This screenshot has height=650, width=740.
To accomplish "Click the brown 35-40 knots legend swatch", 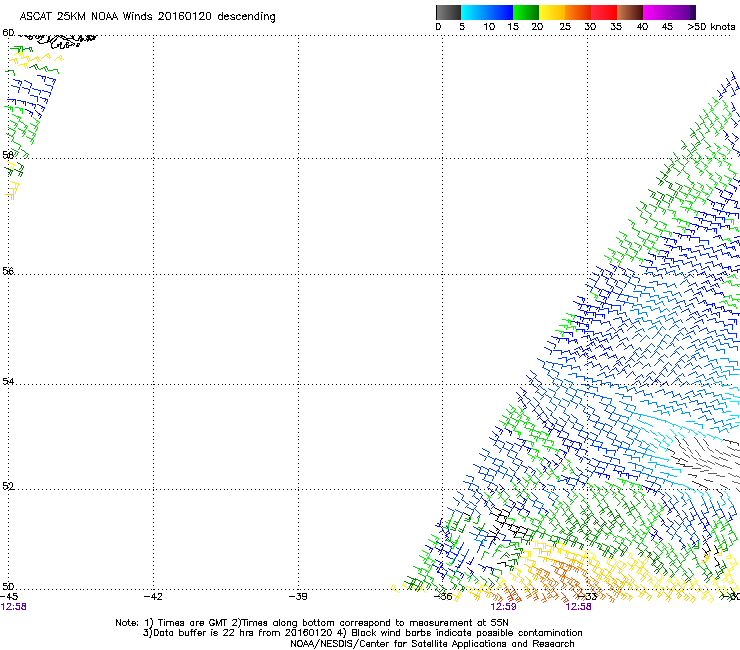I will pos(630,12).
